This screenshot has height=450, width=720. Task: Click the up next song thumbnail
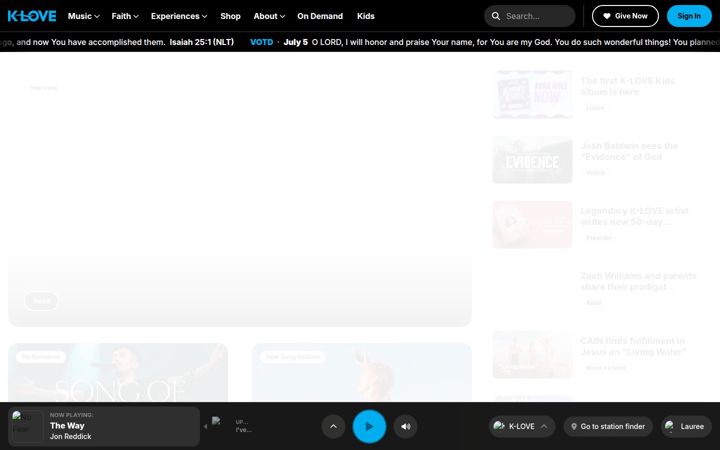pos(216,422)
